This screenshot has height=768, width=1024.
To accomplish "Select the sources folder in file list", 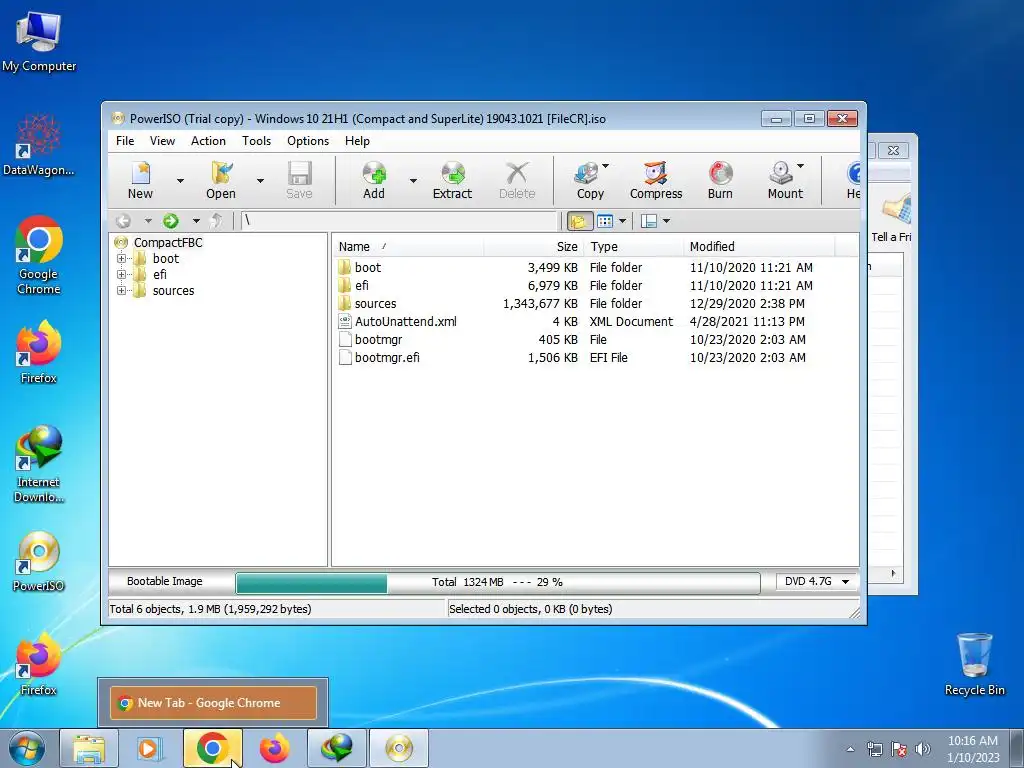I will point(375,304).
